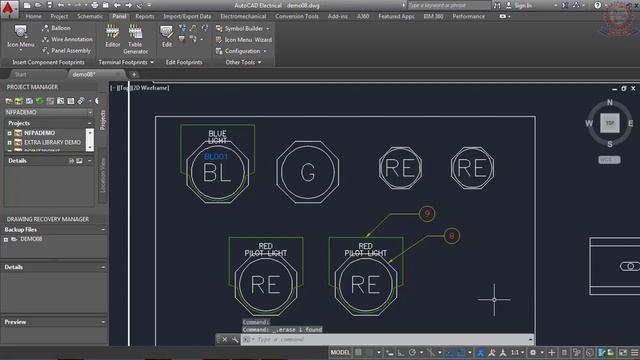
Task: Click the workspace switching gear in status bar
Action: click(x=533, y=352)
